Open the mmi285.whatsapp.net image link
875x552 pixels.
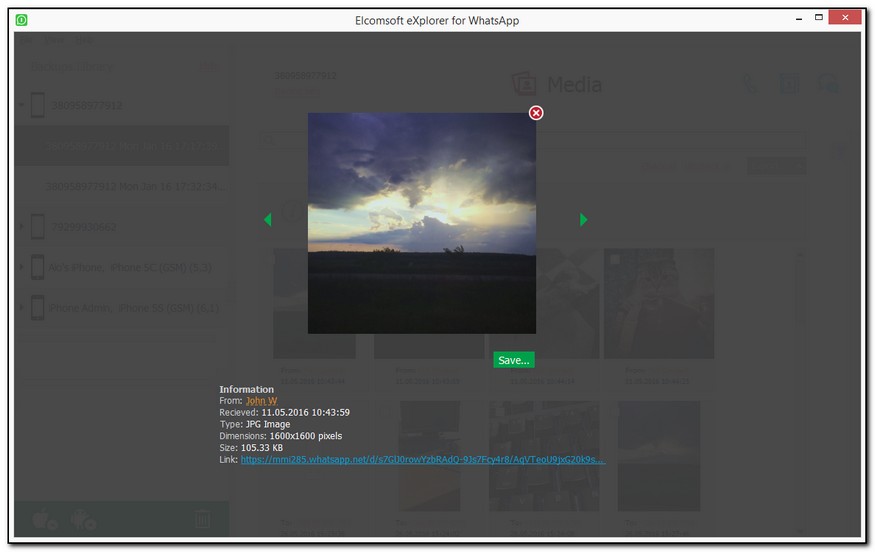coord(422,460)
